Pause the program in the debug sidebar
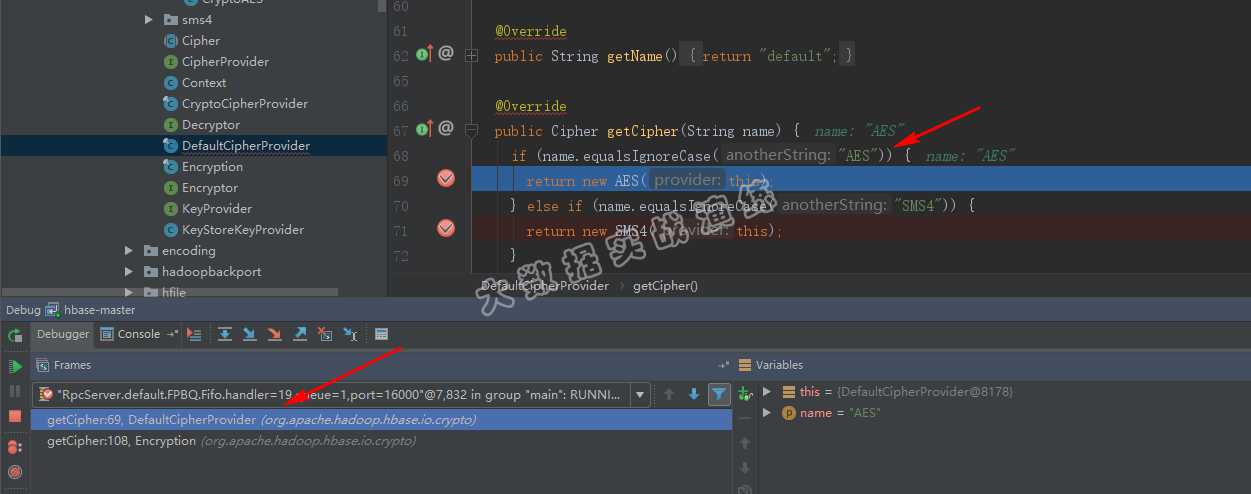Image resolution: width=1251 pixels, height=494 pixels. click(15, 391)
